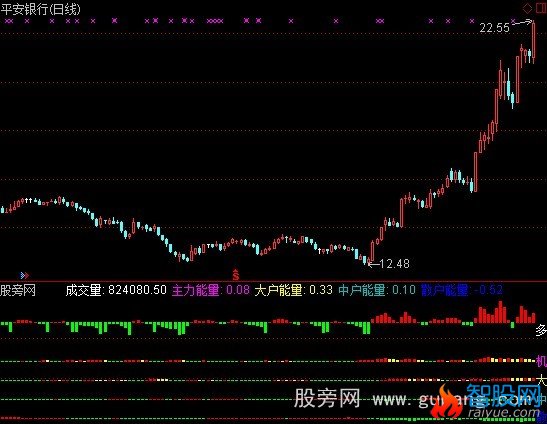Click the red S signal marker on the time axis

236,275
